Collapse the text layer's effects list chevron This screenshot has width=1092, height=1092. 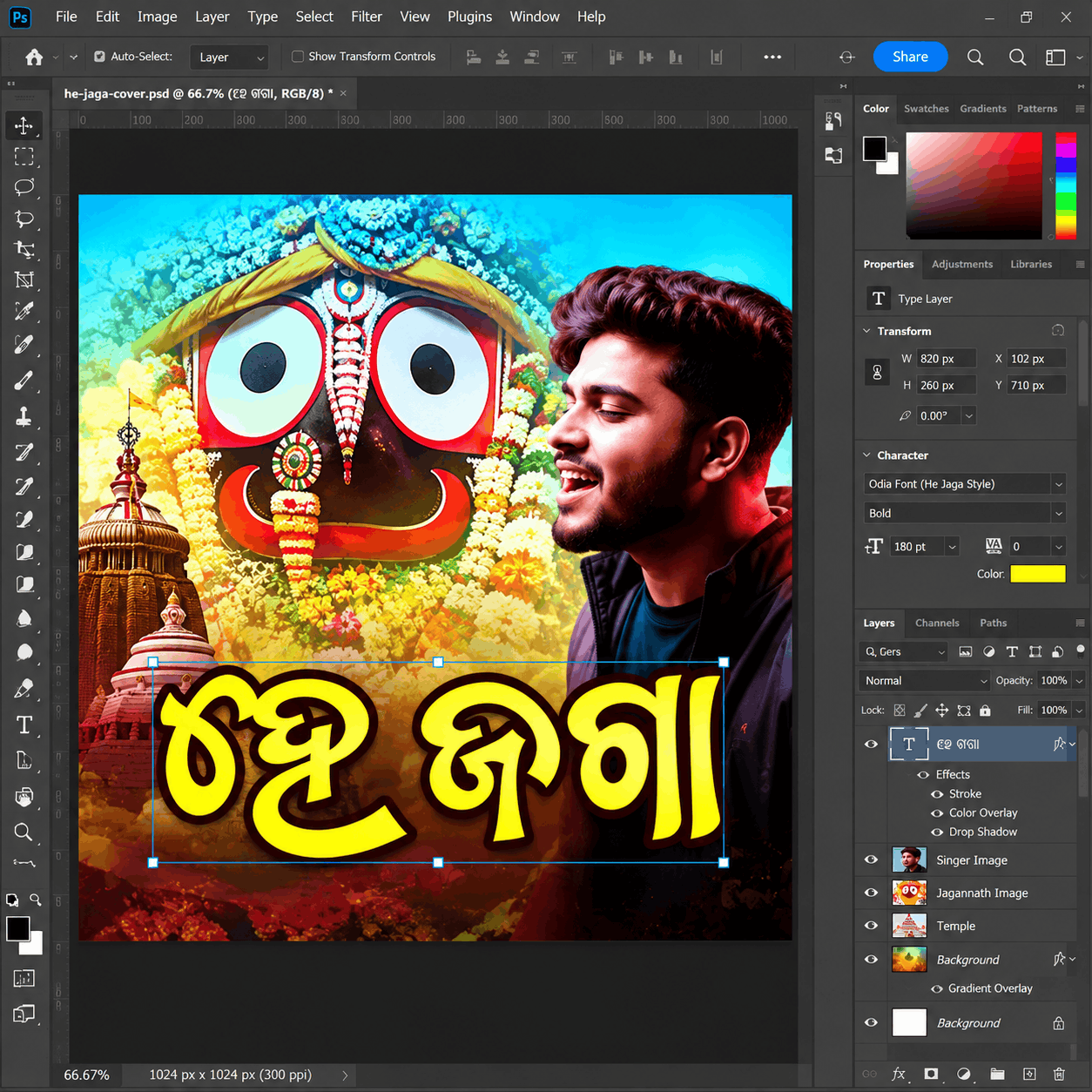coord(1073,744)
